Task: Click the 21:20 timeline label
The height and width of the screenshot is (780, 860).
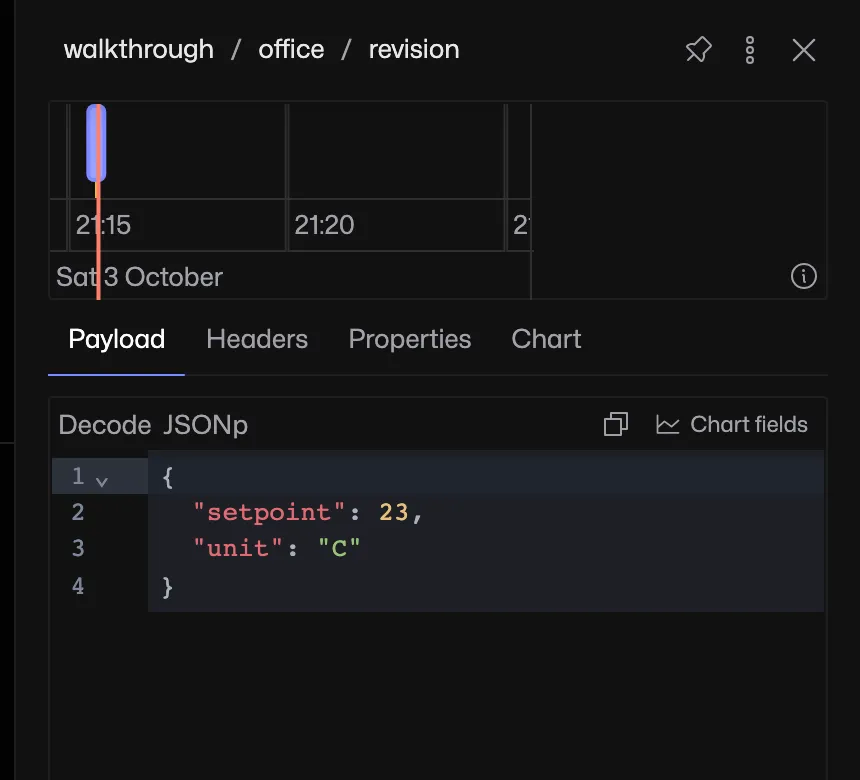Action: pyautogui.click(x=324, y=225)
